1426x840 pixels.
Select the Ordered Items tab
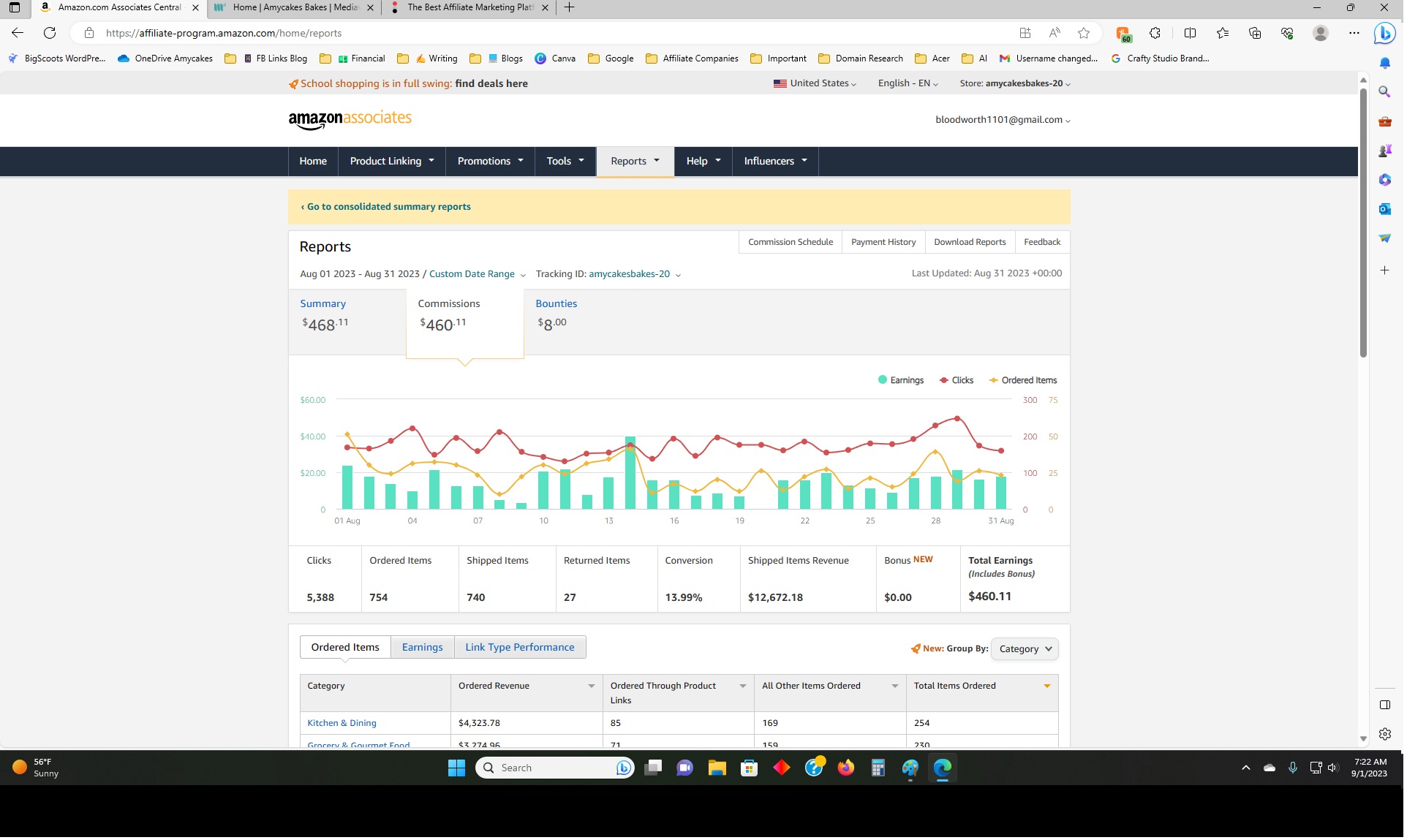pos(345,648)
